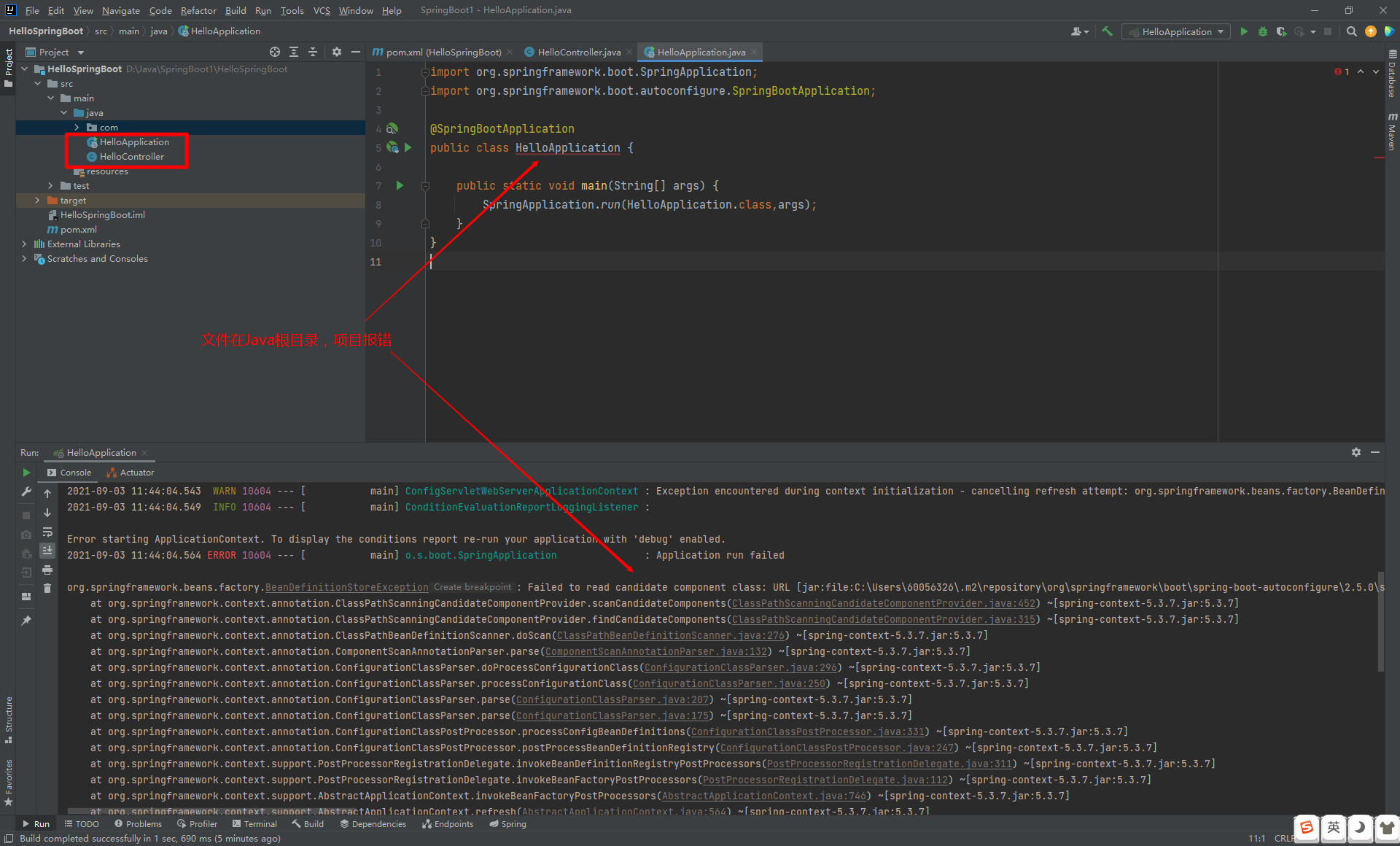The image size is (1400, 846).
Task: Click the Select Opened File target icon
Action: click(274, 52)
